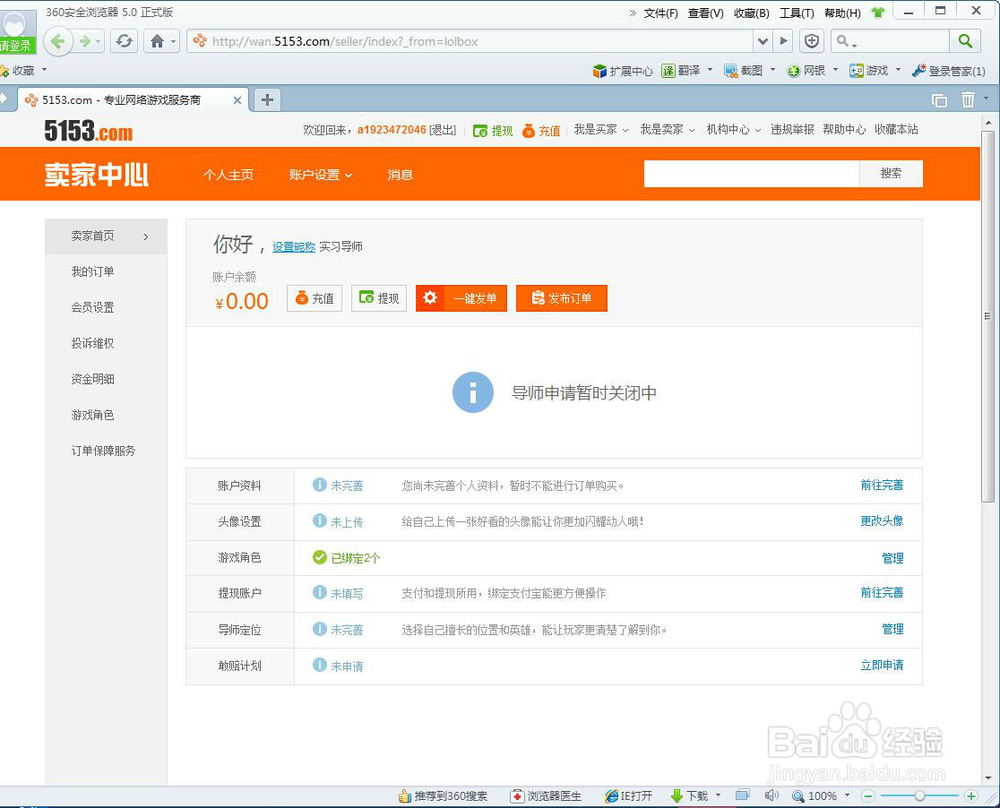Image resolution: width=1000 pixels, height=808 pixels.
Task: Expand the 账户设置 dropdown
Action: 320,175
